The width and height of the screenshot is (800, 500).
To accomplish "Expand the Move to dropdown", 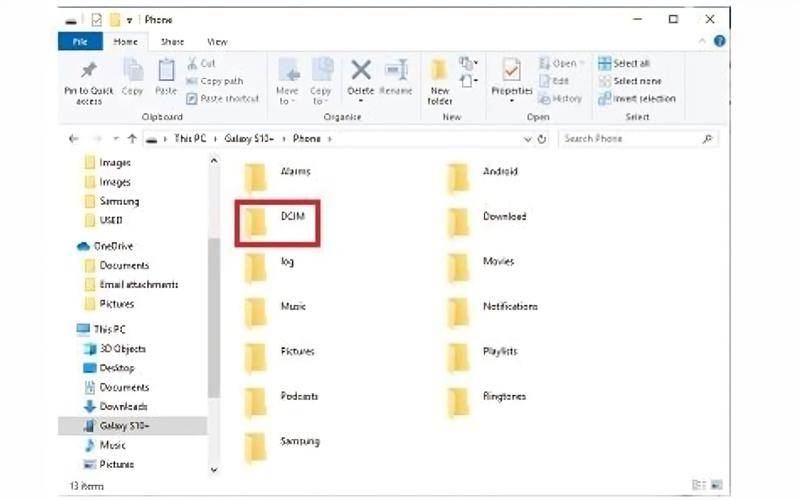I will (x=288, y=98).
